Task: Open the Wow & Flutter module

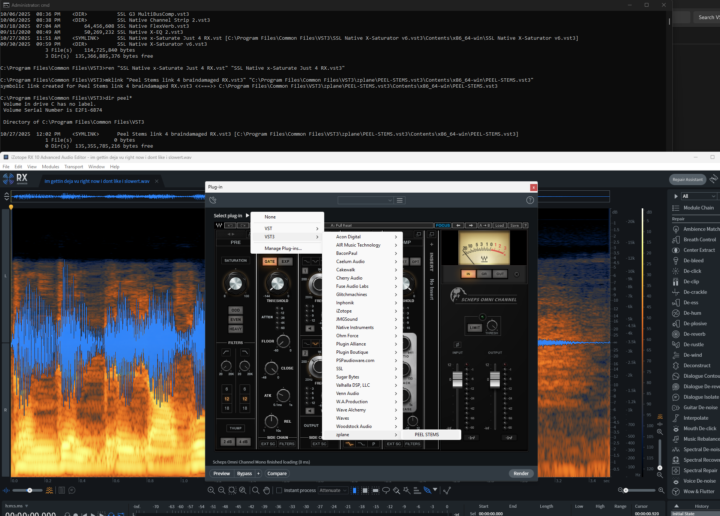Action: coord(694,491)
